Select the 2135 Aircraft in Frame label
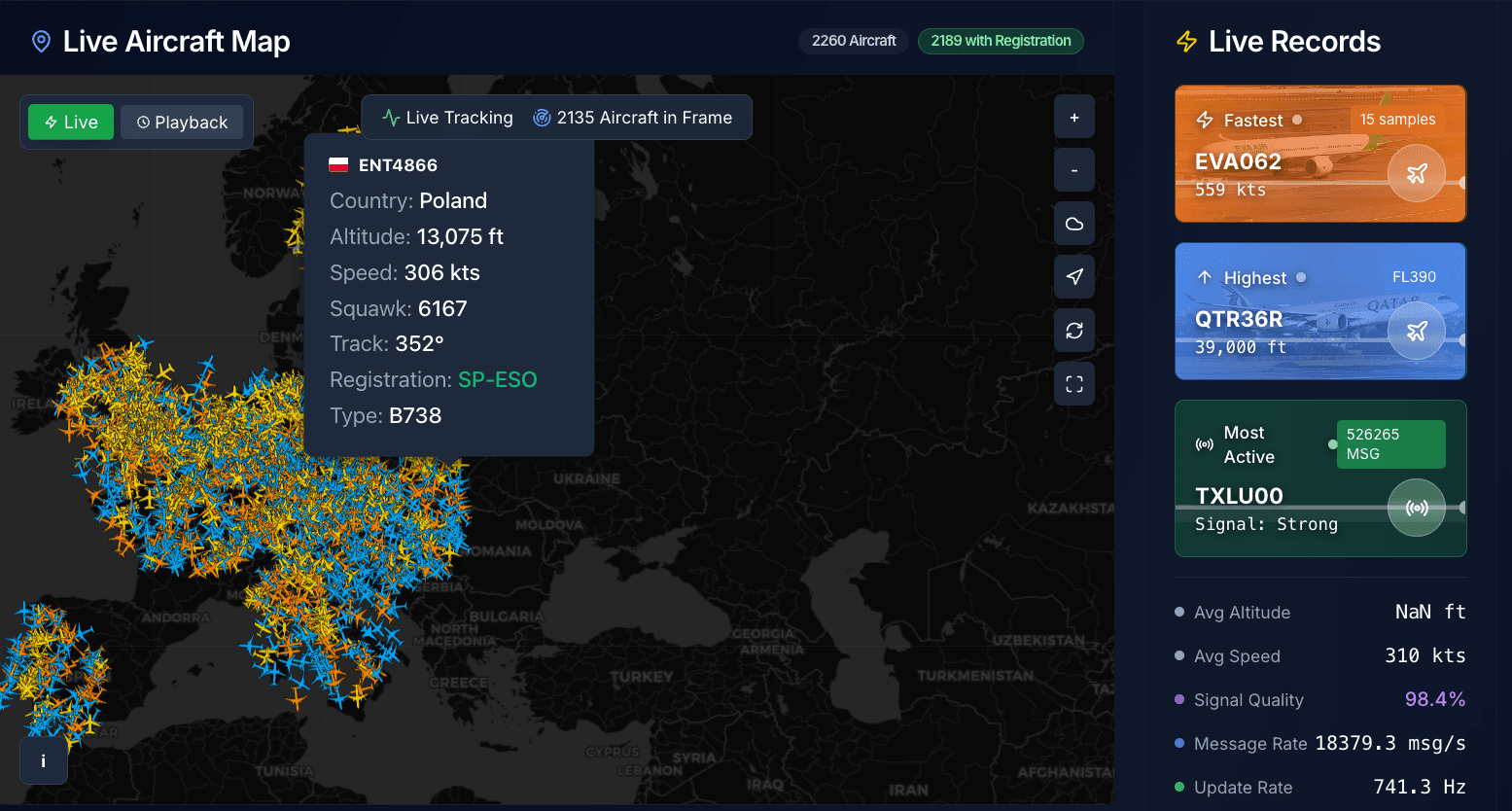 click(633, 118)
